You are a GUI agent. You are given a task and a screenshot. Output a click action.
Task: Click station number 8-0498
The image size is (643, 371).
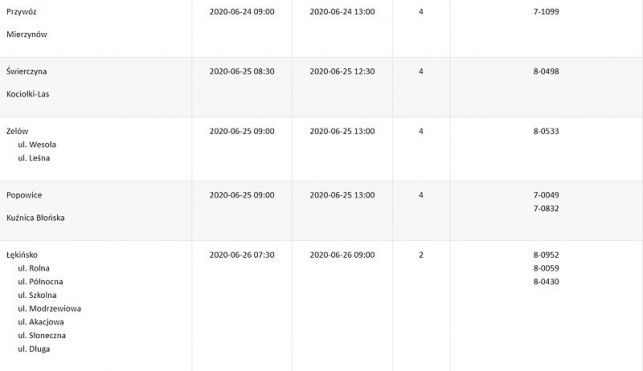tap(546, 71)
